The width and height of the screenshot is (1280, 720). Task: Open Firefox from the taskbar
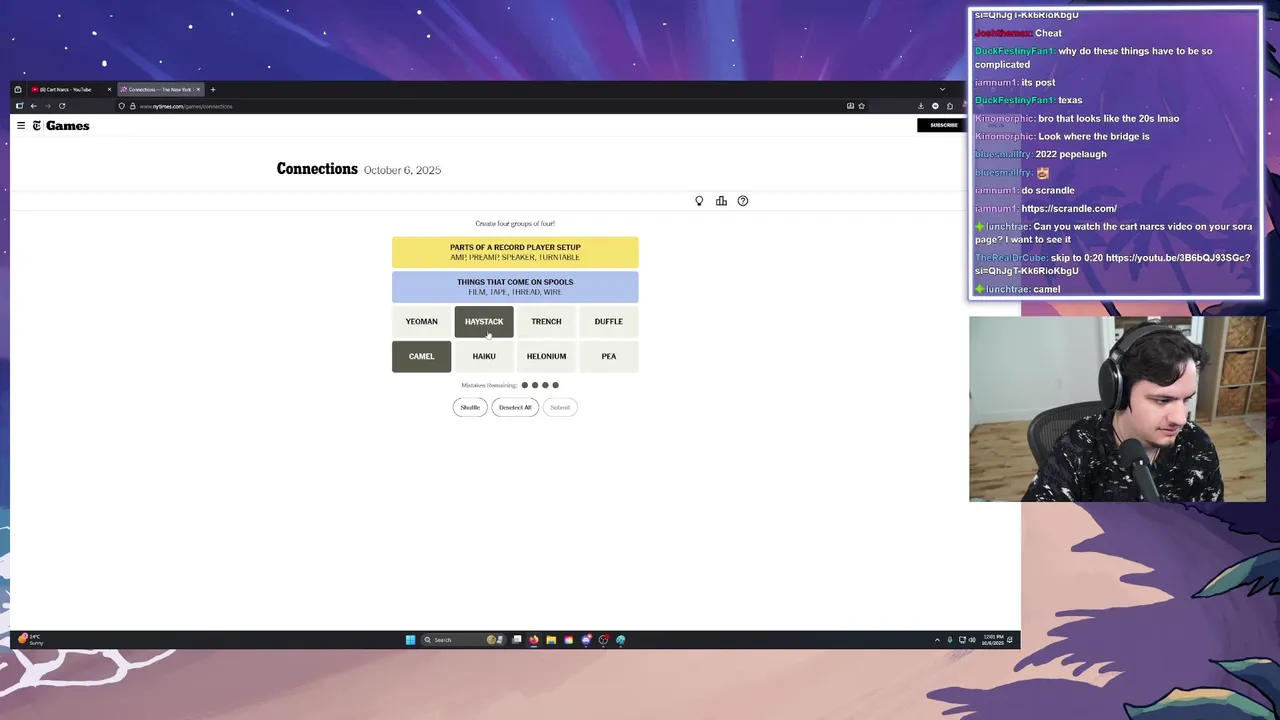[534, 640]
